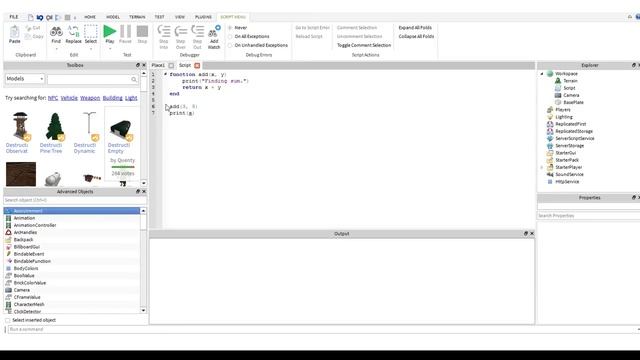Click the Step Over debugger icon

pyautogui.click(x=180, y=31)
